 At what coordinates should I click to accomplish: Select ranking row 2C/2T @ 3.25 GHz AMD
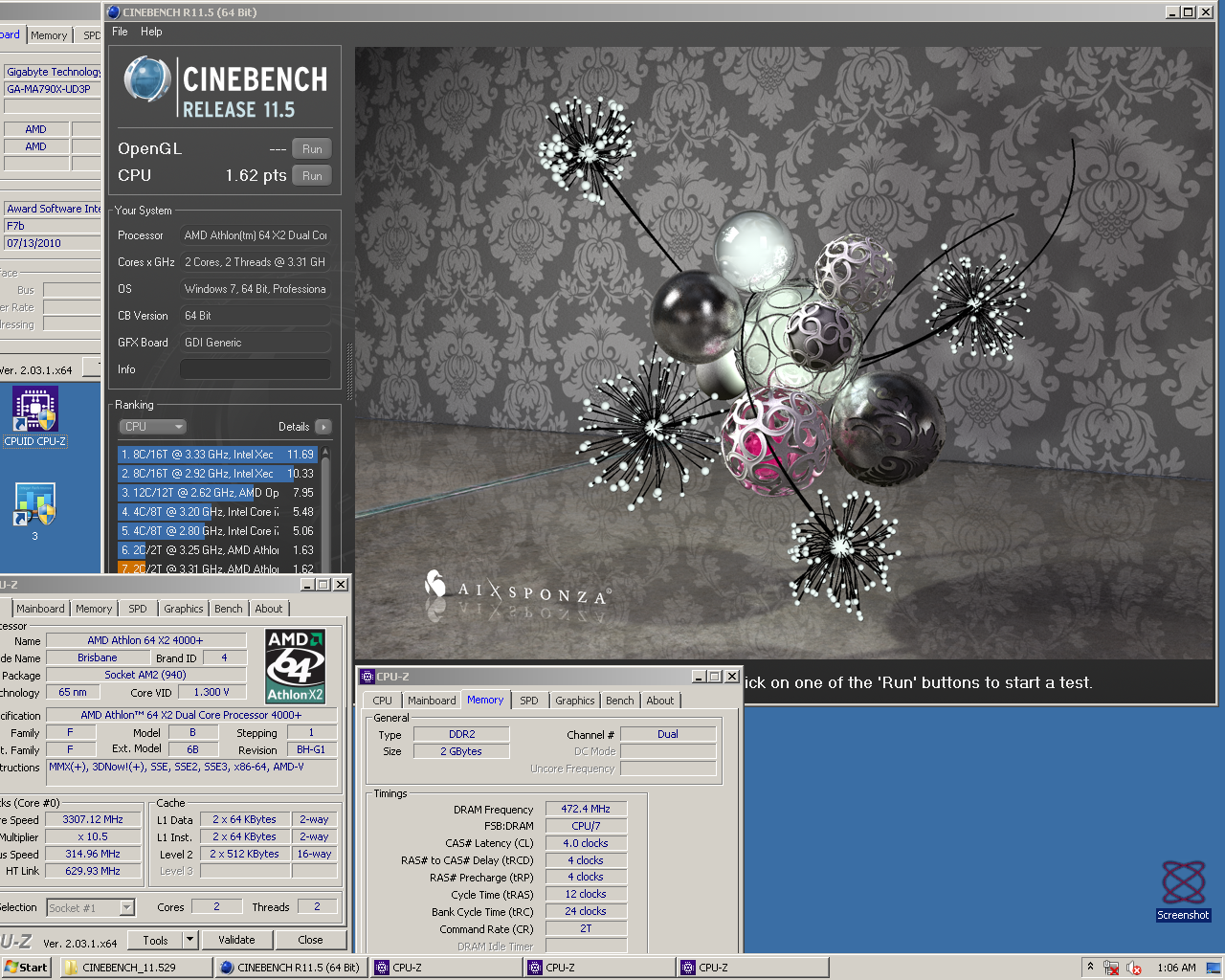tap(217, 550)
